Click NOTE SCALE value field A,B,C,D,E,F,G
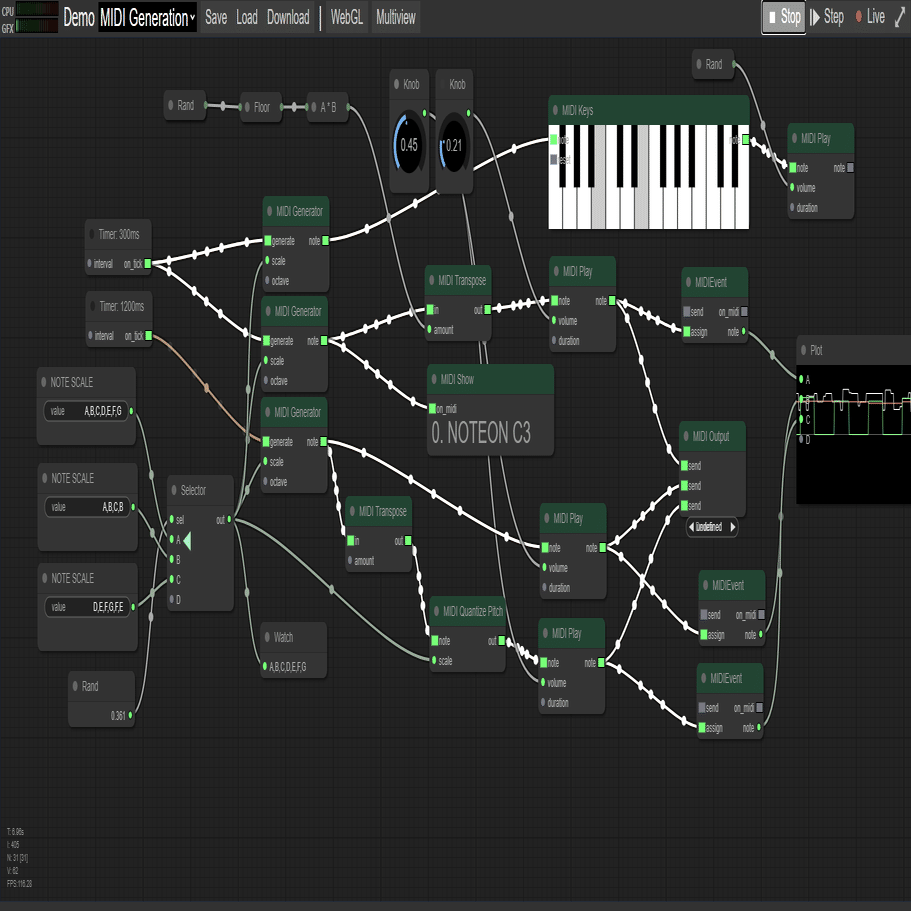911x911 pixels. tap(85, 411)
